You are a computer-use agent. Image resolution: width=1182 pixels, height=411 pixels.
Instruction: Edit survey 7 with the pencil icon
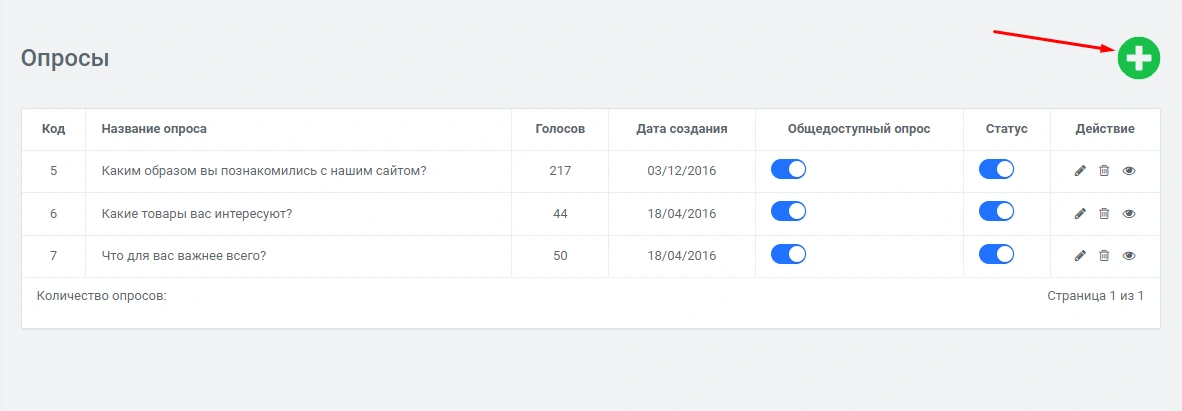(1080, 255)
